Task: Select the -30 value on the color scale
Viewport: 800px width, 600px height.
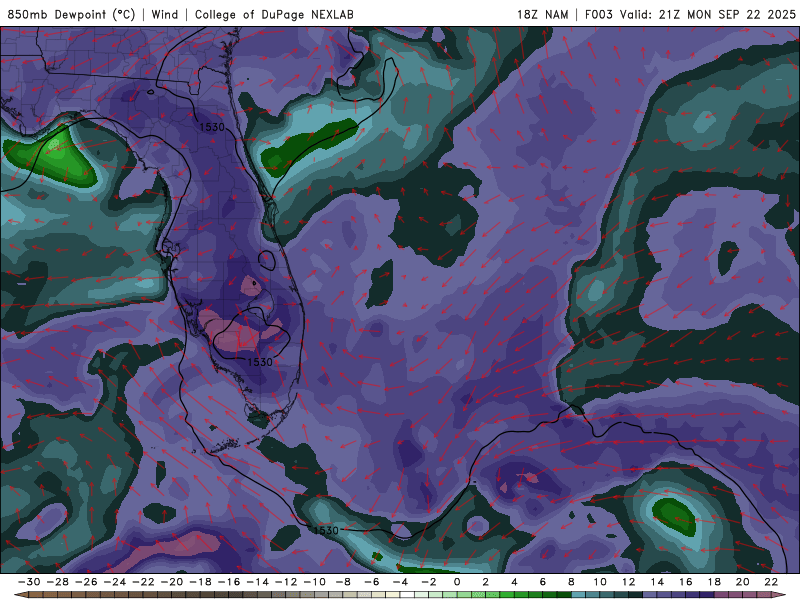Action: (29, 582)
